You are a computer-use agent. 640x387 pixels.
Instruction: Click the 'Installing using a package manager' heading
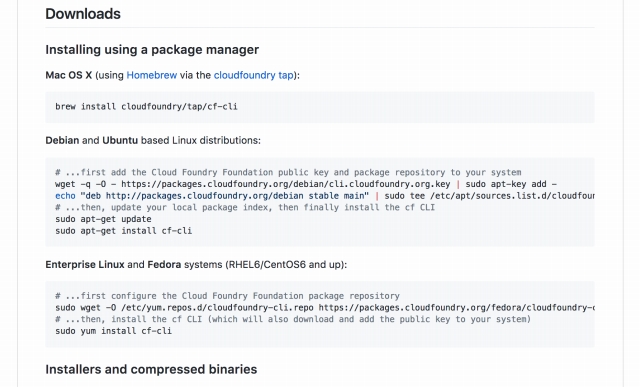click(152, 50)
